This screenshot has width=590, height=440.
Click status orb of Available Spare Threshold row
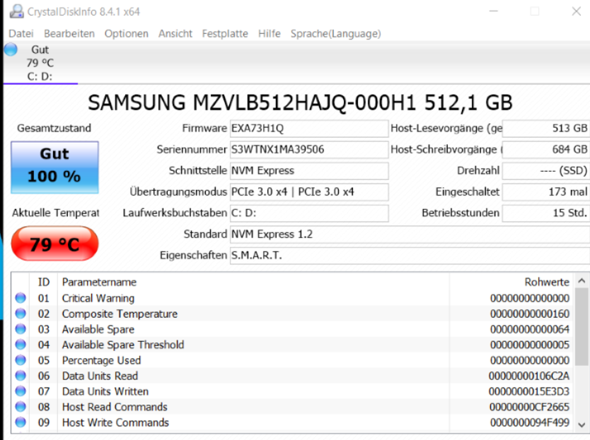21,344
